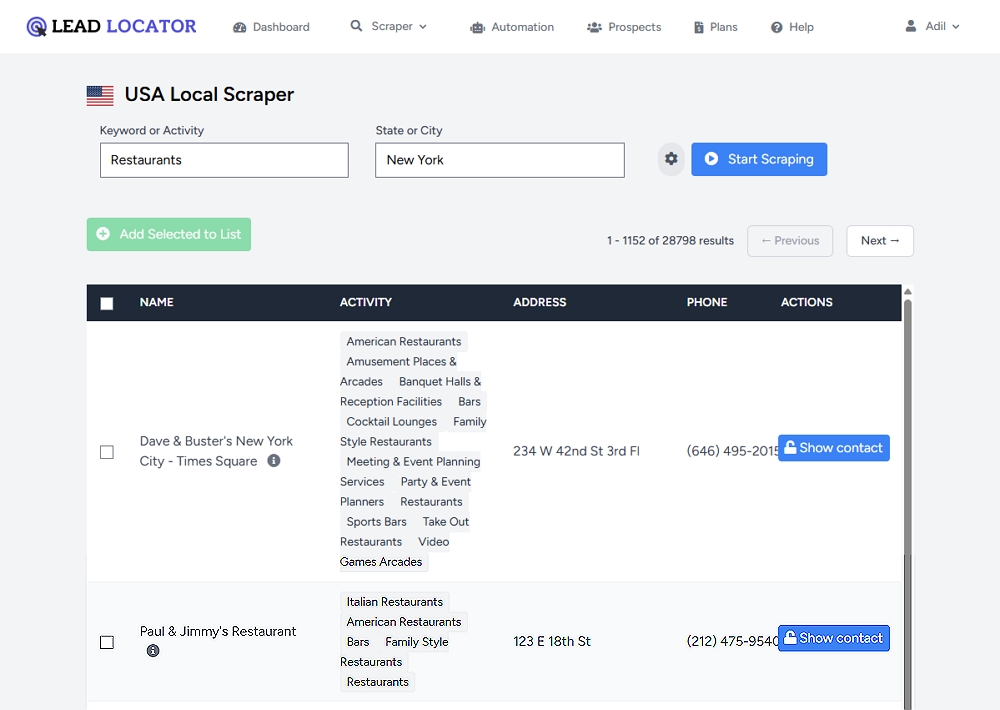Go to Next results page
Viewport: 1000px width, 710px height.
tap(879, 241)
